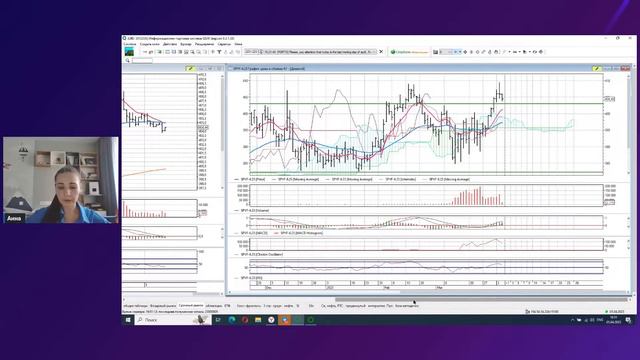Switch to the Срочный рынок tab

click(x=191, y=305)
